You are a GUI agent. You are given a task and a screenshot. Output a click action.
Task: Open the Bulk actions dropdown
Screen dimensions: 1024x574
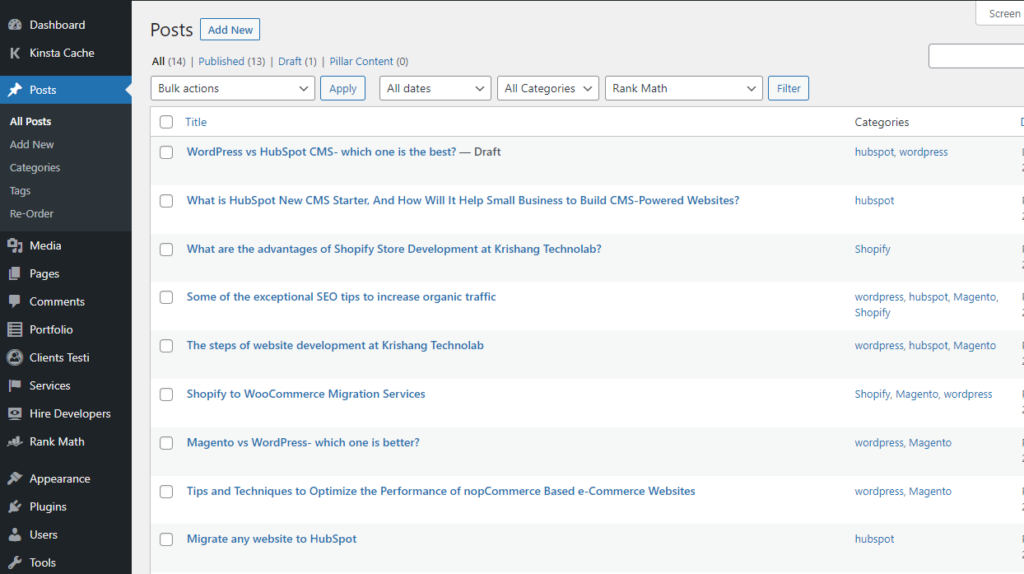point(232,88)
